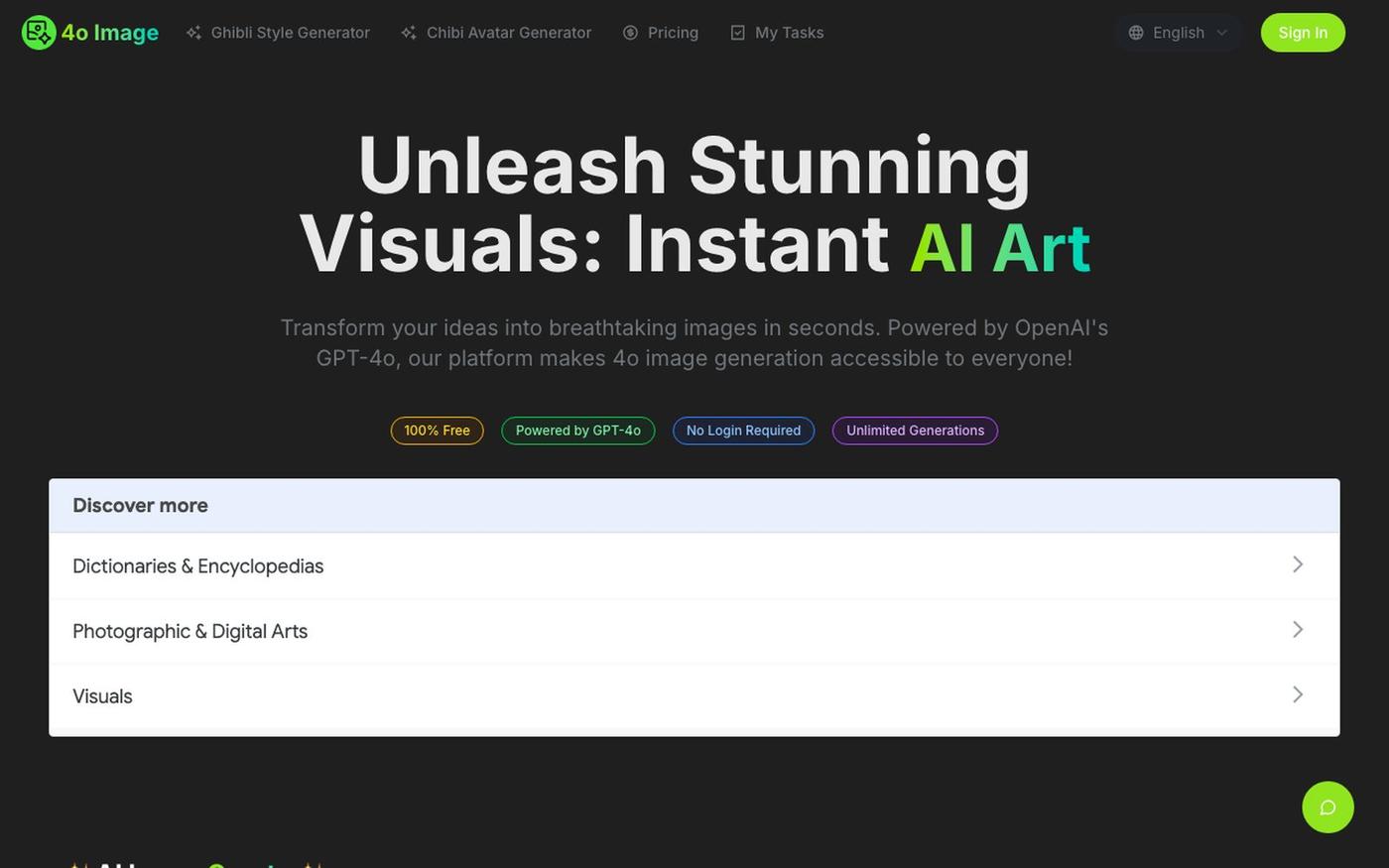Click the language dropdown chevron

1222,33
